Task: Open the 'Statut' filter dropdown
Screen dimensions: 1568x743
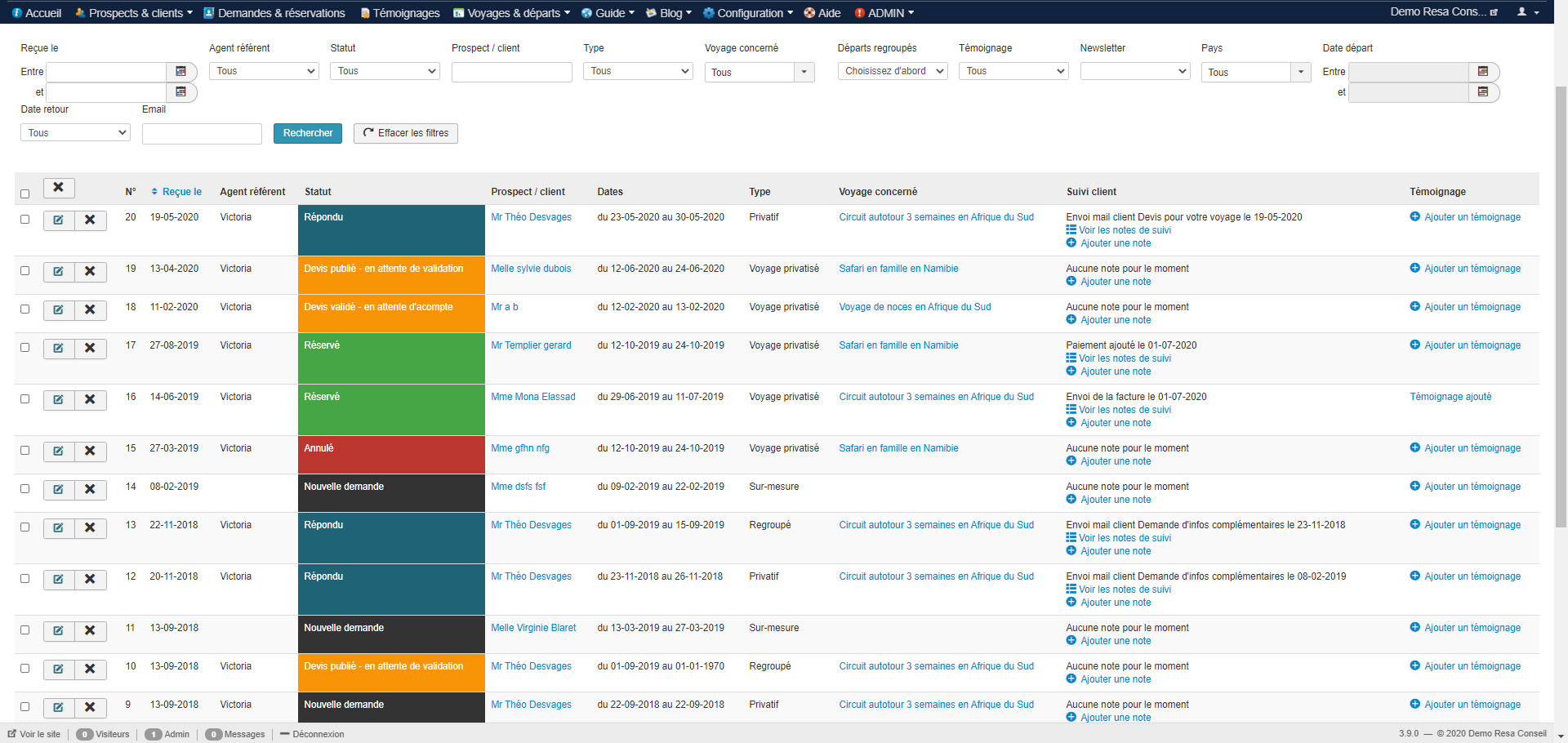Action: tap(384, 71)
